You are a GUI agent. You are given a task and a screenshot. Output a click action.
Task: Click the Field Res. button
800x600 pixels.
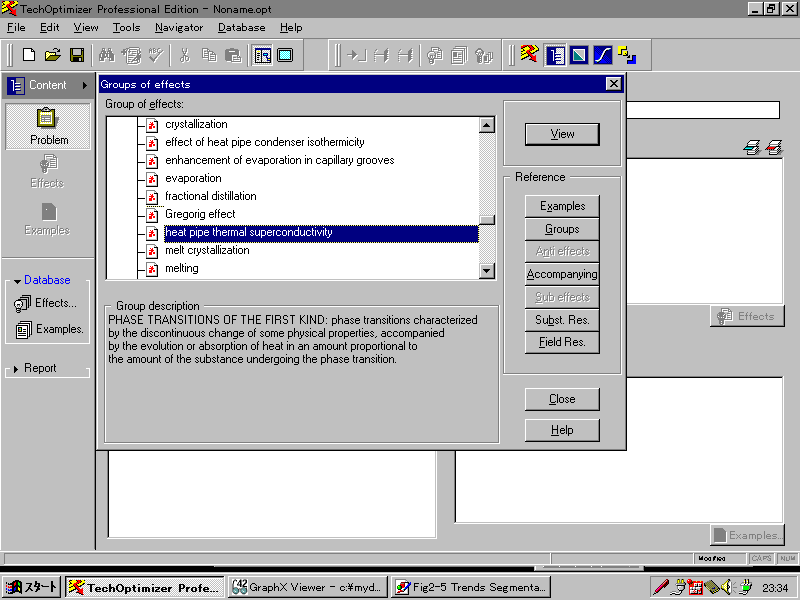562,342
